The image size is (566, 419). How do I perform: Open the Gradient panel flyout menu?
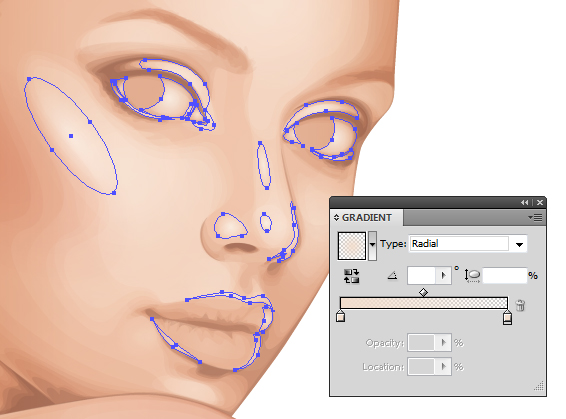click(535, 217)
